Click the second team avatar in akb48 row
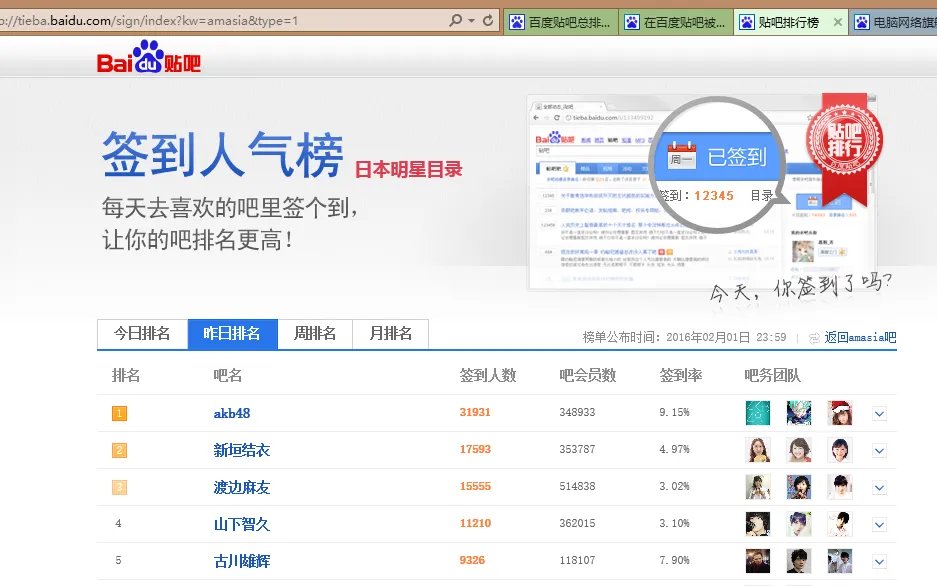 799,413
